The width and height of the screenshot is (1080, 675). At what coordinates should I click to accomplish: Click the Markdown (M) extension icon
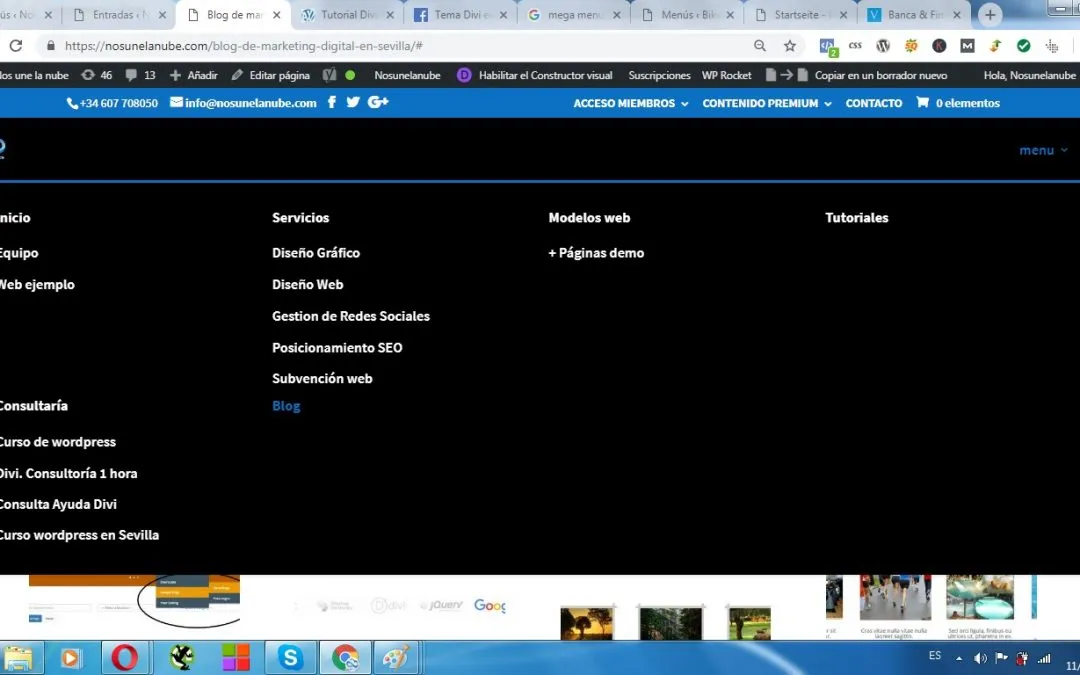point(966,46)
